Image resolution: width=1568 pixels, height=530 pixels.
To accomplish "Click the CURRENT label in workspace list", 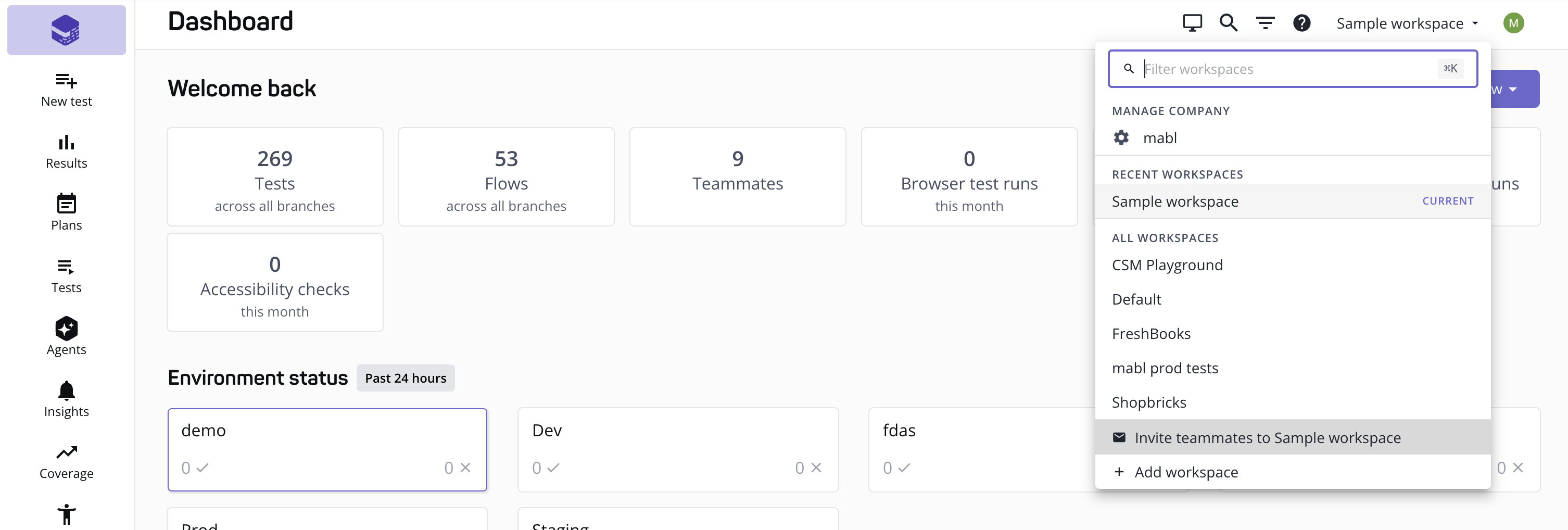I will (1447, 201).
